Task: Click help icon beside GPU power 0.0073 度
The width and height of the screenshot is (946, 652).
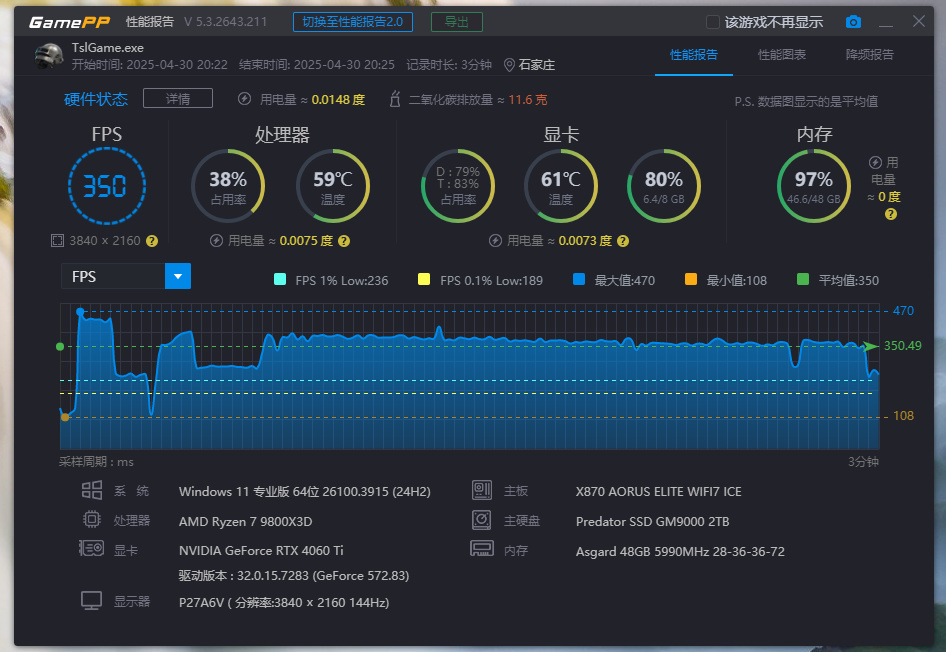Action: point(623,241)
